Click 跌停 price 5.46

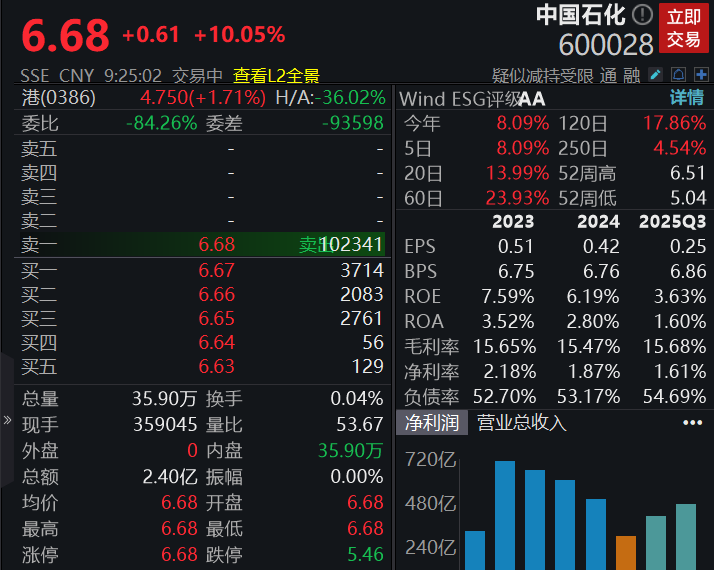(x=365, y=554)
